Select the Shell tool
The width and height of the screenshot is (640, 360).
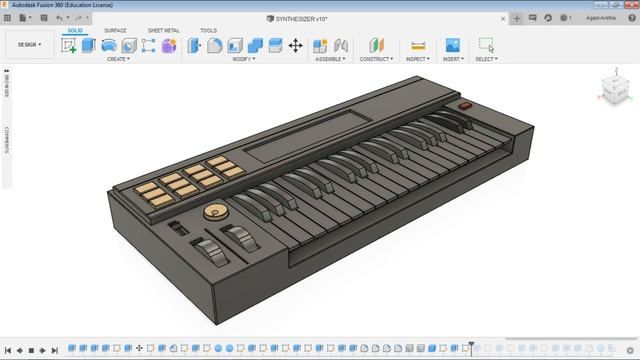point(235,45)
